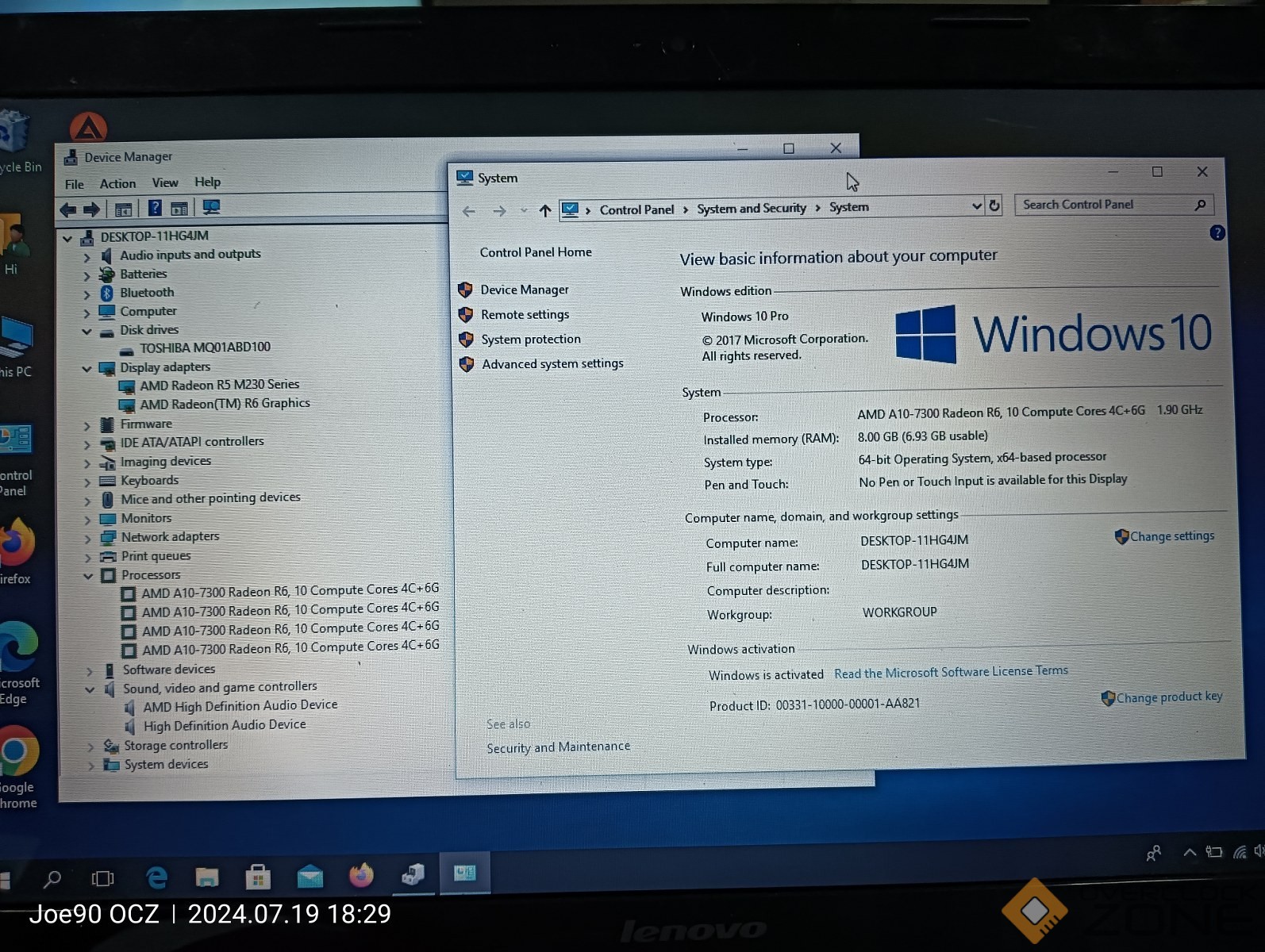Collapse the Display adapters category

point(87,369)
